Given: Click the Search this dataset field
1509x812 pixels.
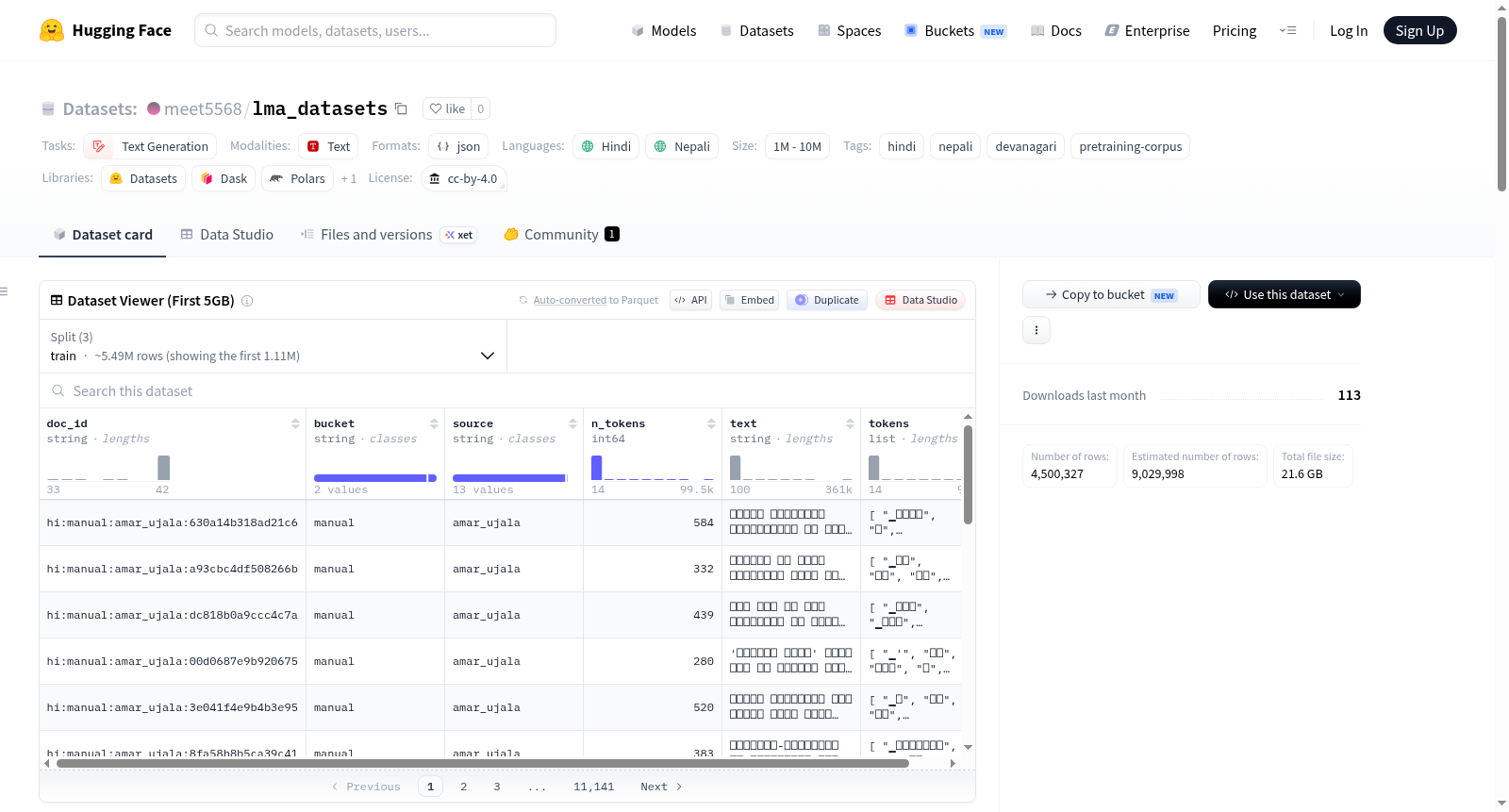Looking at the screenshot, I should (x=507, y=390).
